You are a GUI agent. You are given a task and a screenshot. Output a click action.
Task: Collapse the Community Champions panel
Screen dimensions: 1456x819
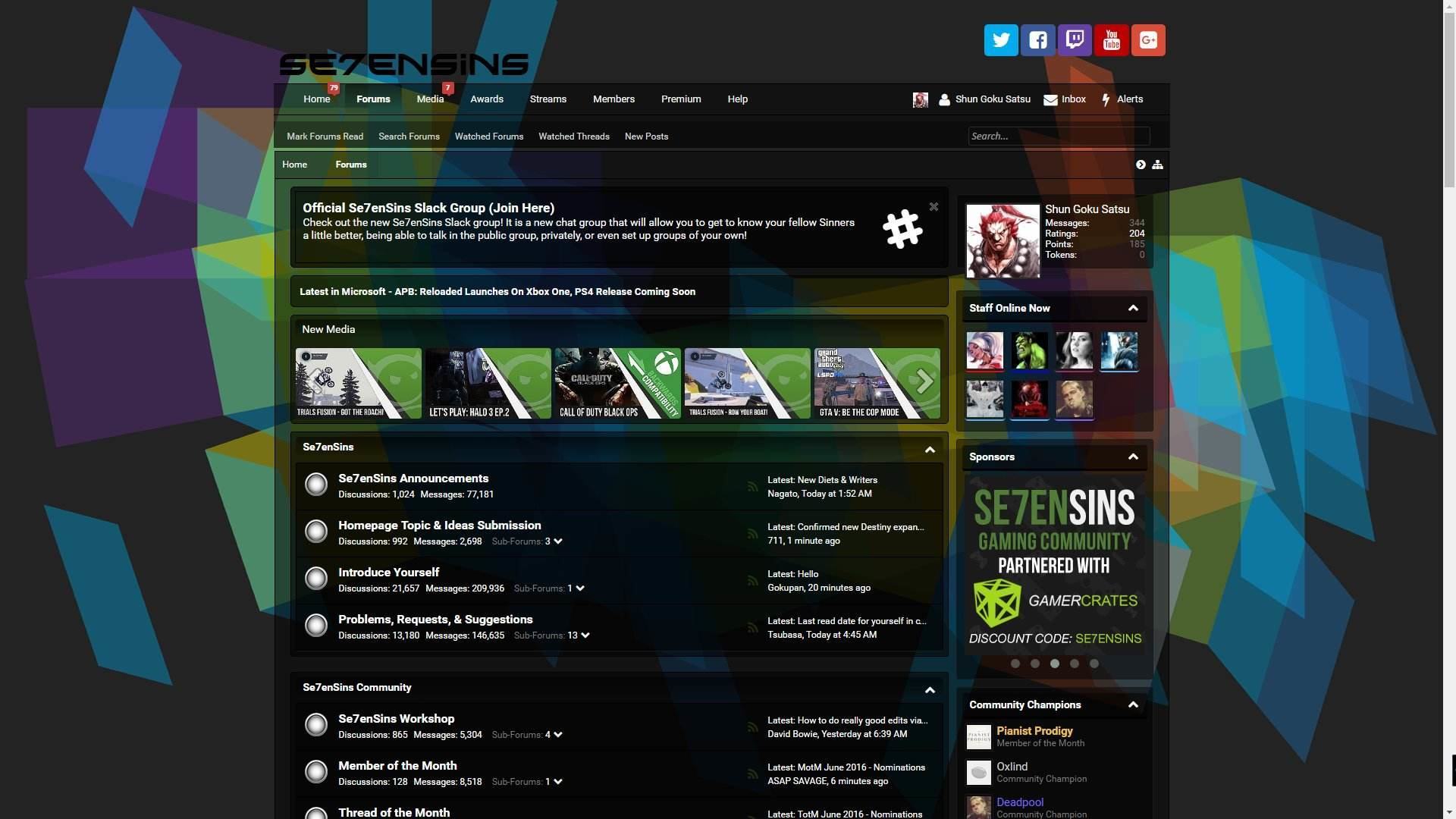coord(1133,704)
